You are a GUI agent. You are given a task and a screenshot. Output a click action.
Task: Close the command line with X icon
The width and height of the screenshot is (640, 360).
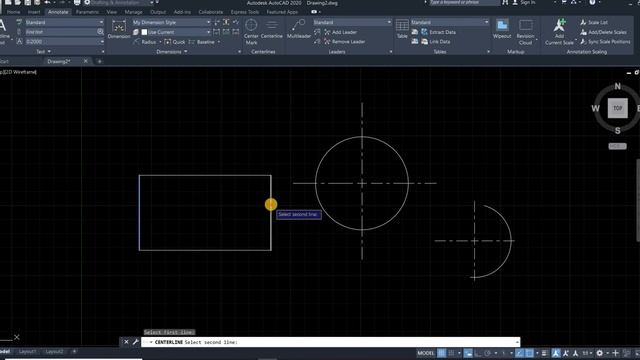(x=126, y=342)
